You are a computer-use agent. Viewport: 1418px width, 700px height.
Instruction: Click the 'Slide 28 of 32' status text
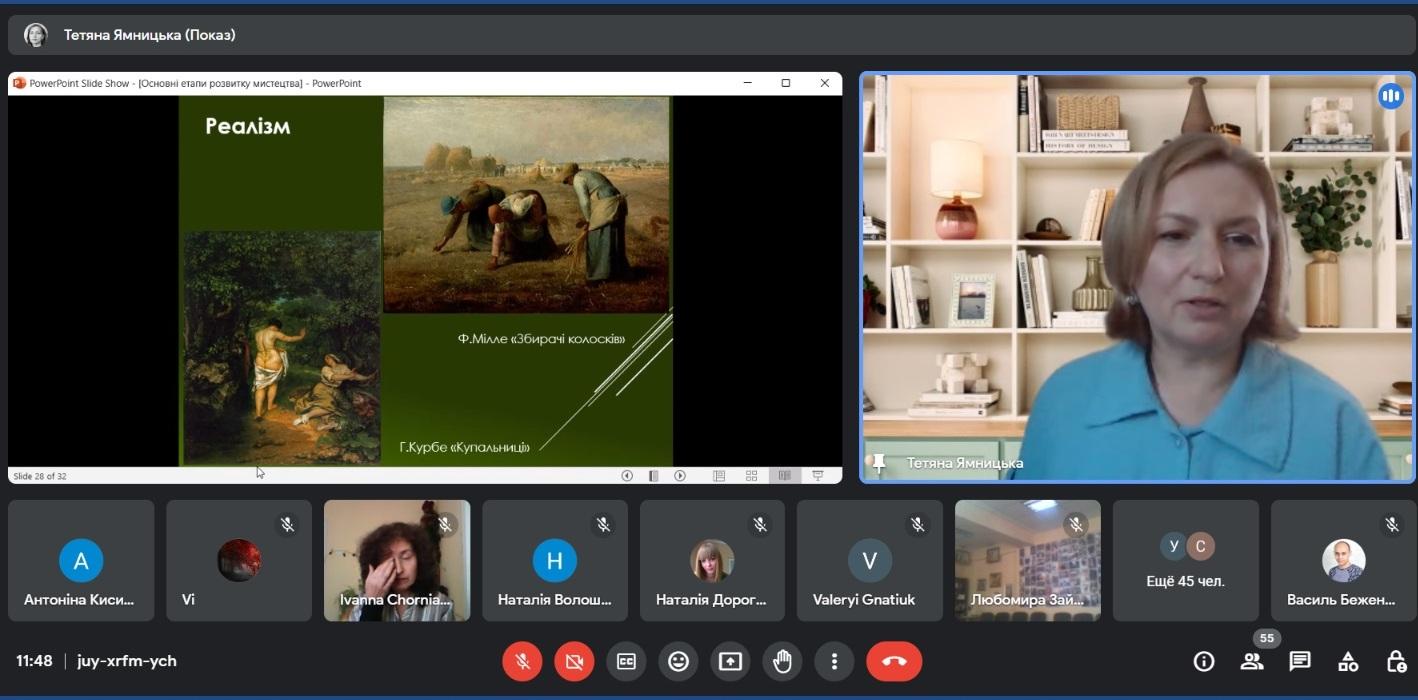click(40, 476)
